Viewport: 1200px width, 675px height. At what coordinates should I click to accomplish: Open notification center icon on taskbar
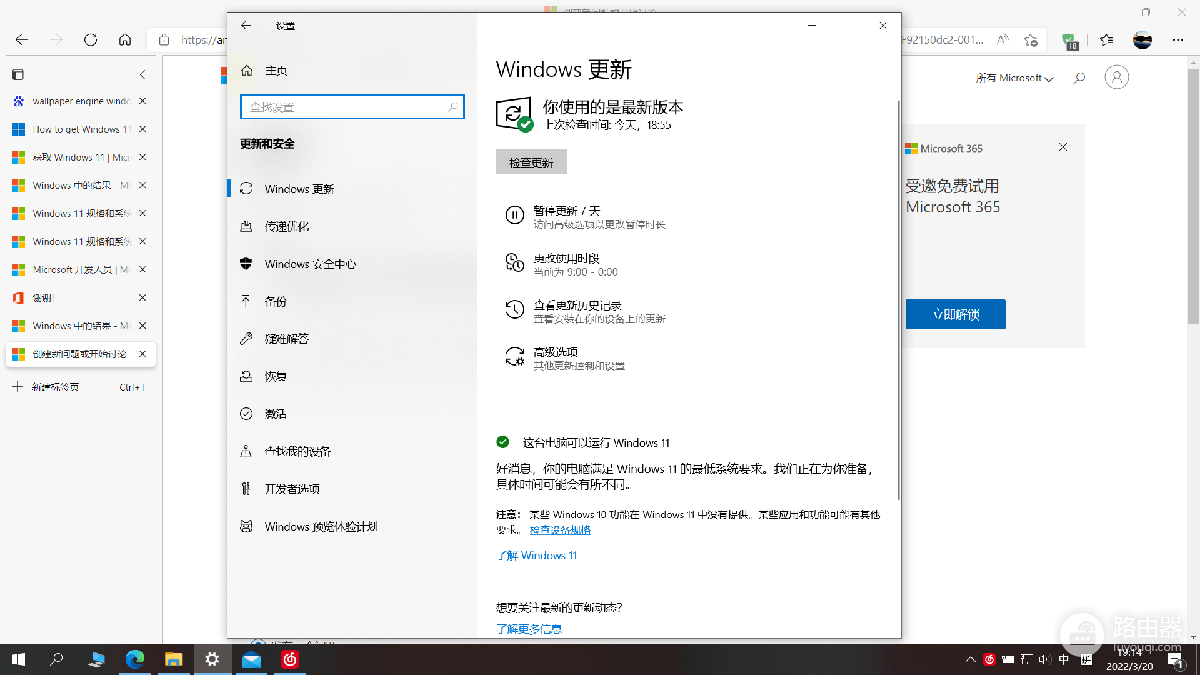(x=1177, y=659)
